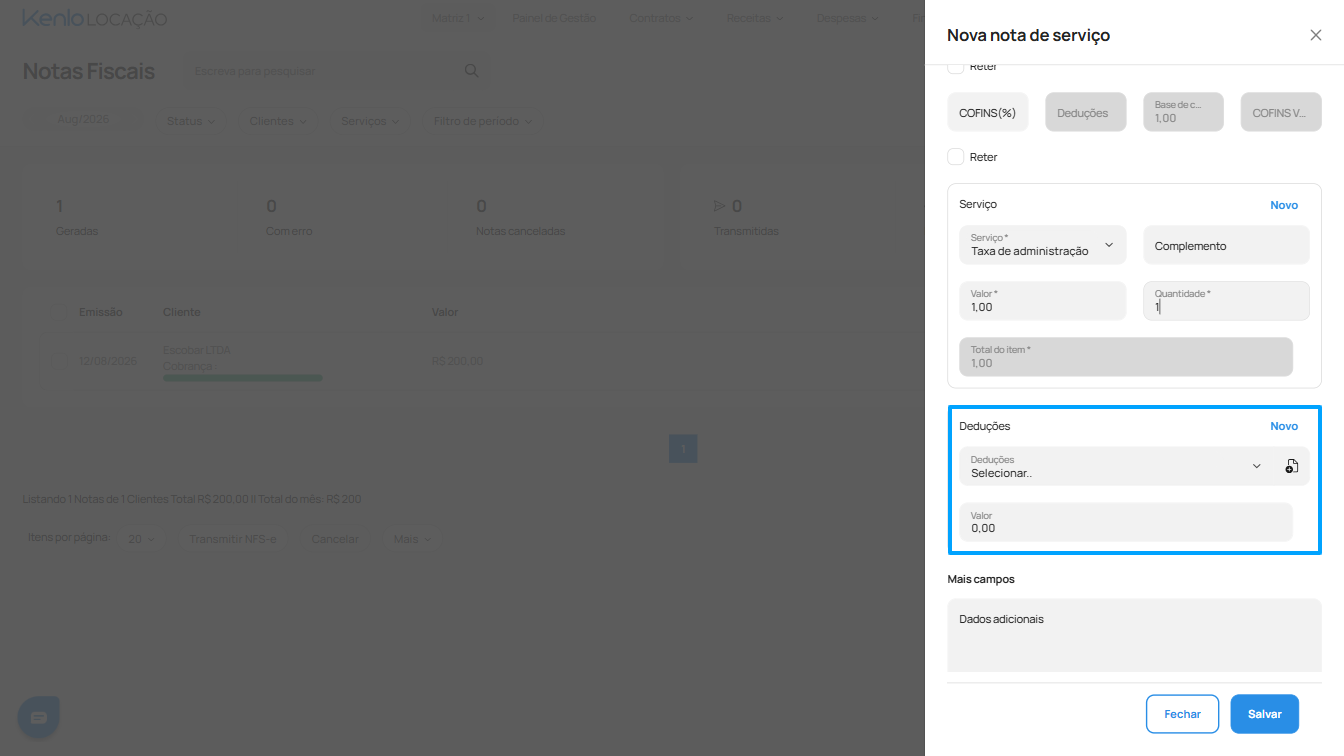Tick the Reter checkbox below the COFINS fields
1344x756 pixels.
[956, 157]
